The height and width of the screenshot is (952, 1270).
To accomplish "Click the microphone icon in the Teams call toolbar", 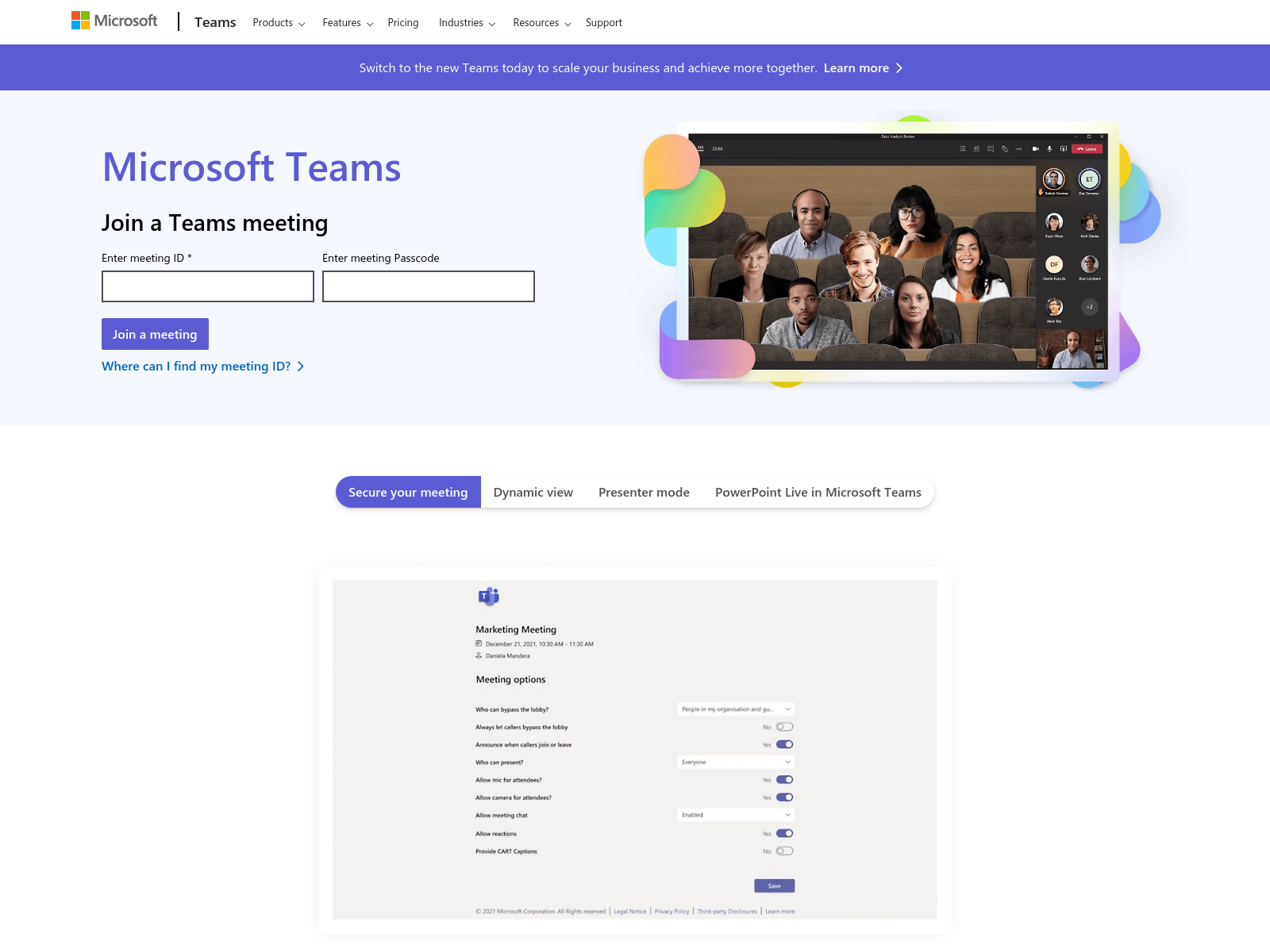I will [x=1049, y=148].
